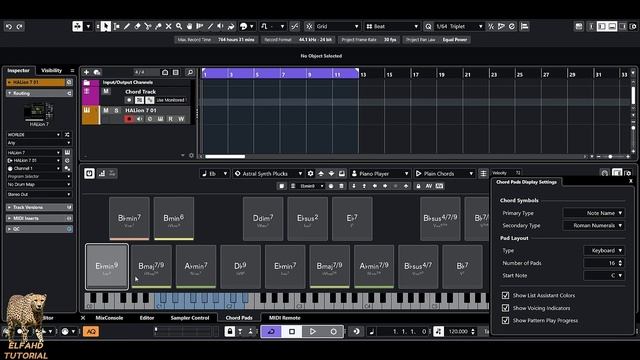Trigger the Ebmin9 chord pad

[x=107, y=267]
